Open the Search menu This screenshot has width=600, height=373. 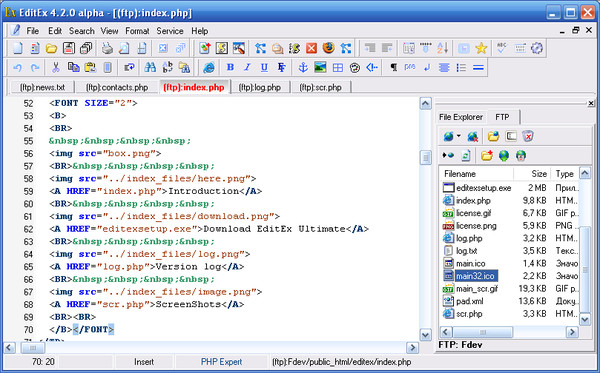click(x=82, y=31)
